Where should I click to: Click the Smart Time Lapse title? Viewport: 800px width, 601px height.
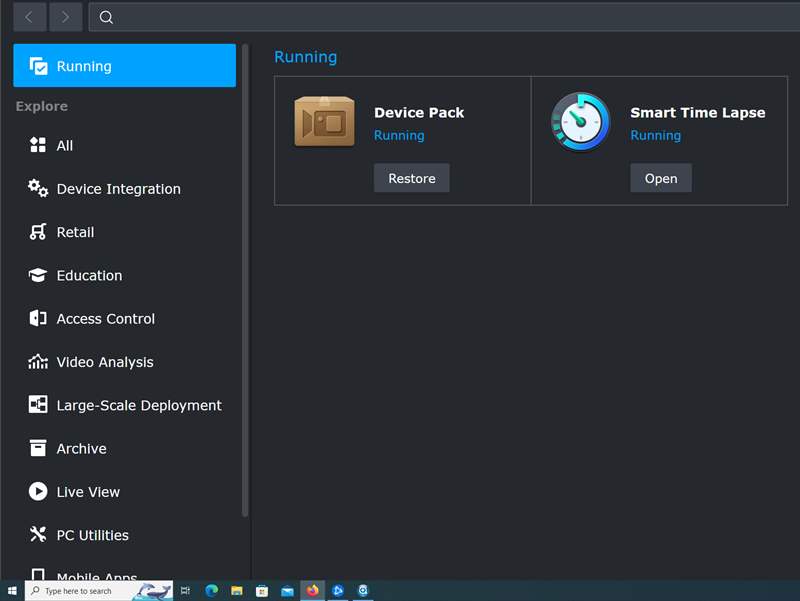click(x=697, y=113)
